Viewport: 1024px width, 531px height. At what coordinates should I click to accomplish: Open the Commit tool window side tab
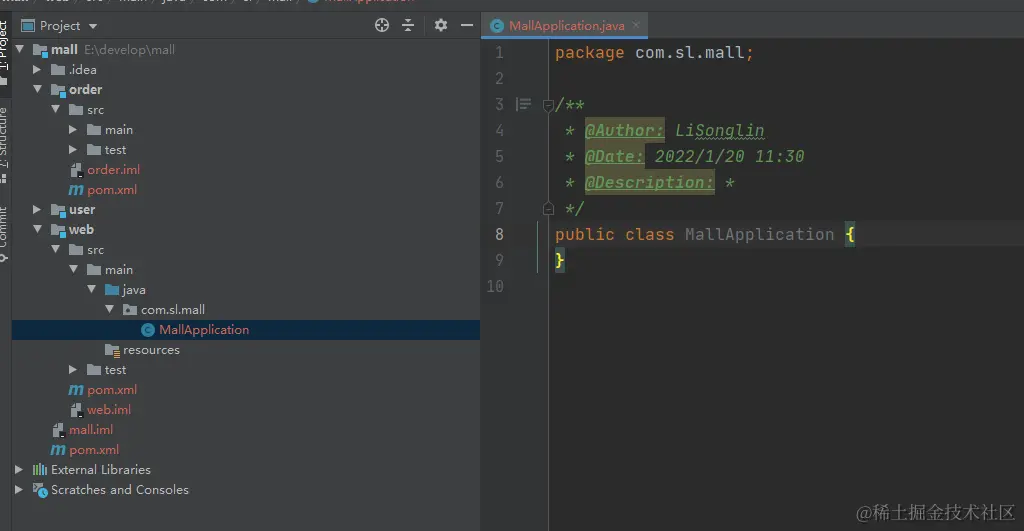(x=4, y=234)
